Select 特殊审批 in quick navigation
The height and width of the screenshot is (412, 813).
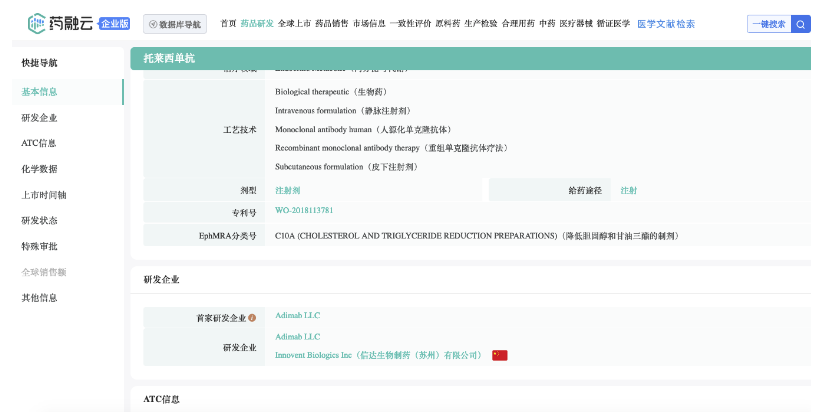pos(39,246)
